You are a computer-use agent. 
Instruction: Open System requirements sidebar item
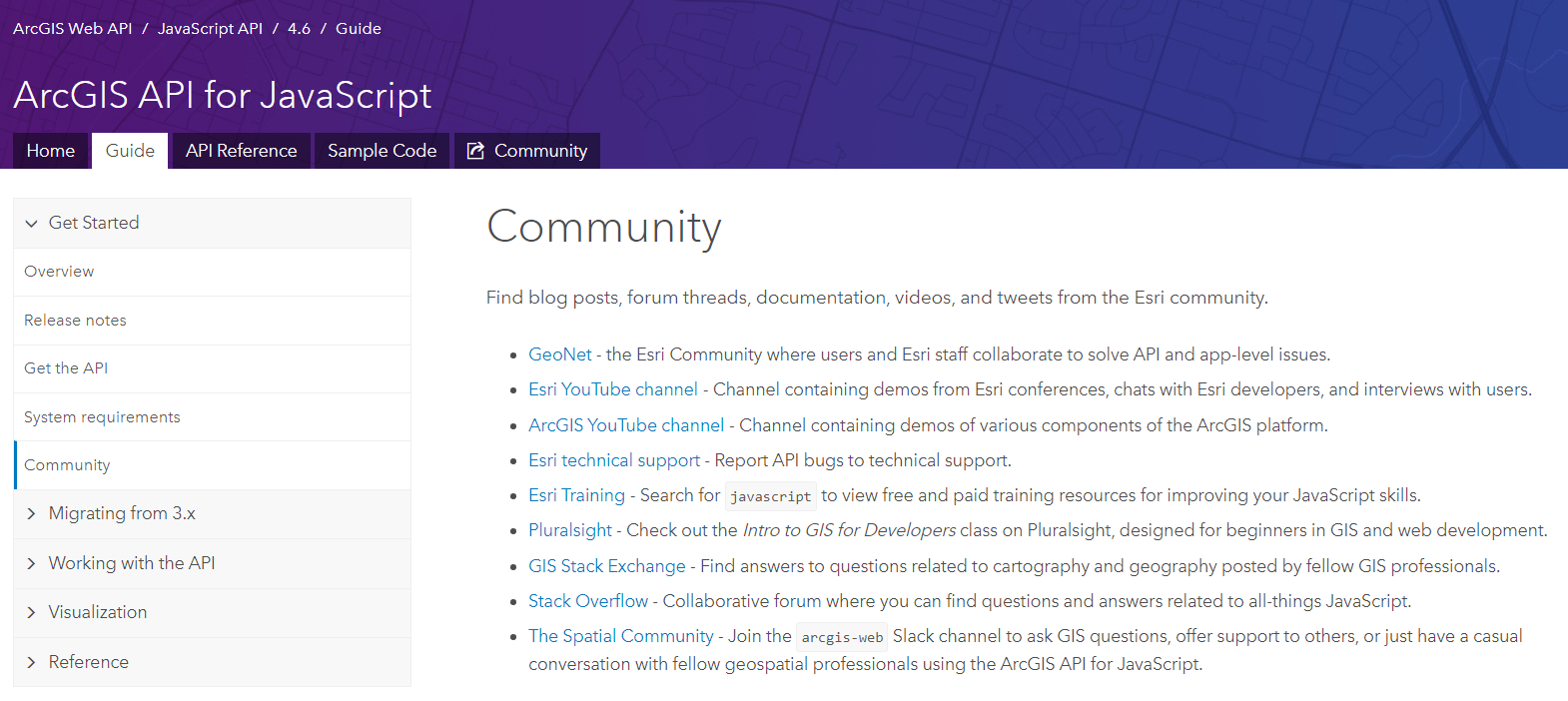pyautogui.click(x=212, y=417)
